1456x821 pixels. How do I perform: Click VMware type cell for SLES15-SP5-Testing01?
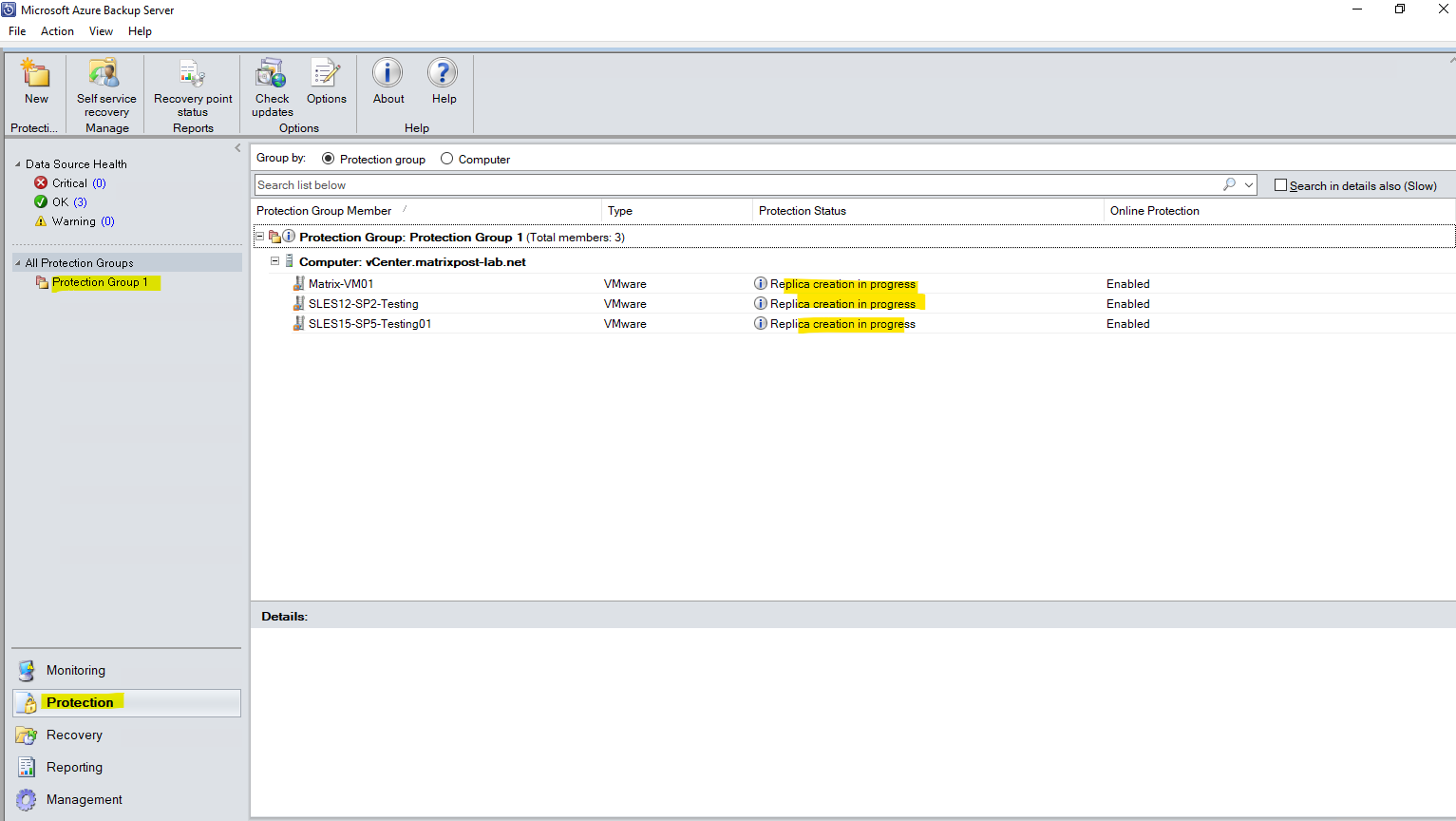(x=625, y=323)
